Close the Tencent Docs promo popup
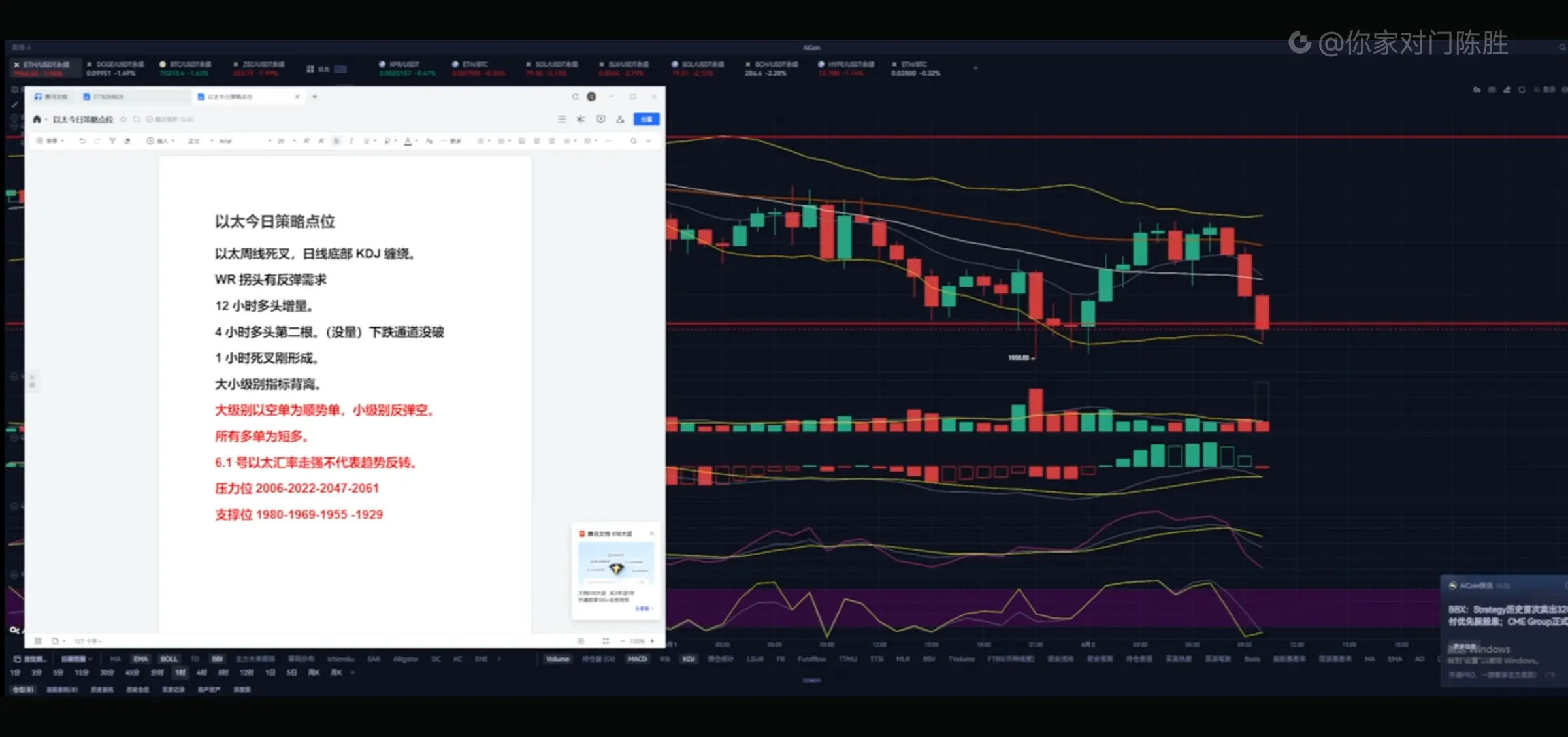 tap(651, 533)
